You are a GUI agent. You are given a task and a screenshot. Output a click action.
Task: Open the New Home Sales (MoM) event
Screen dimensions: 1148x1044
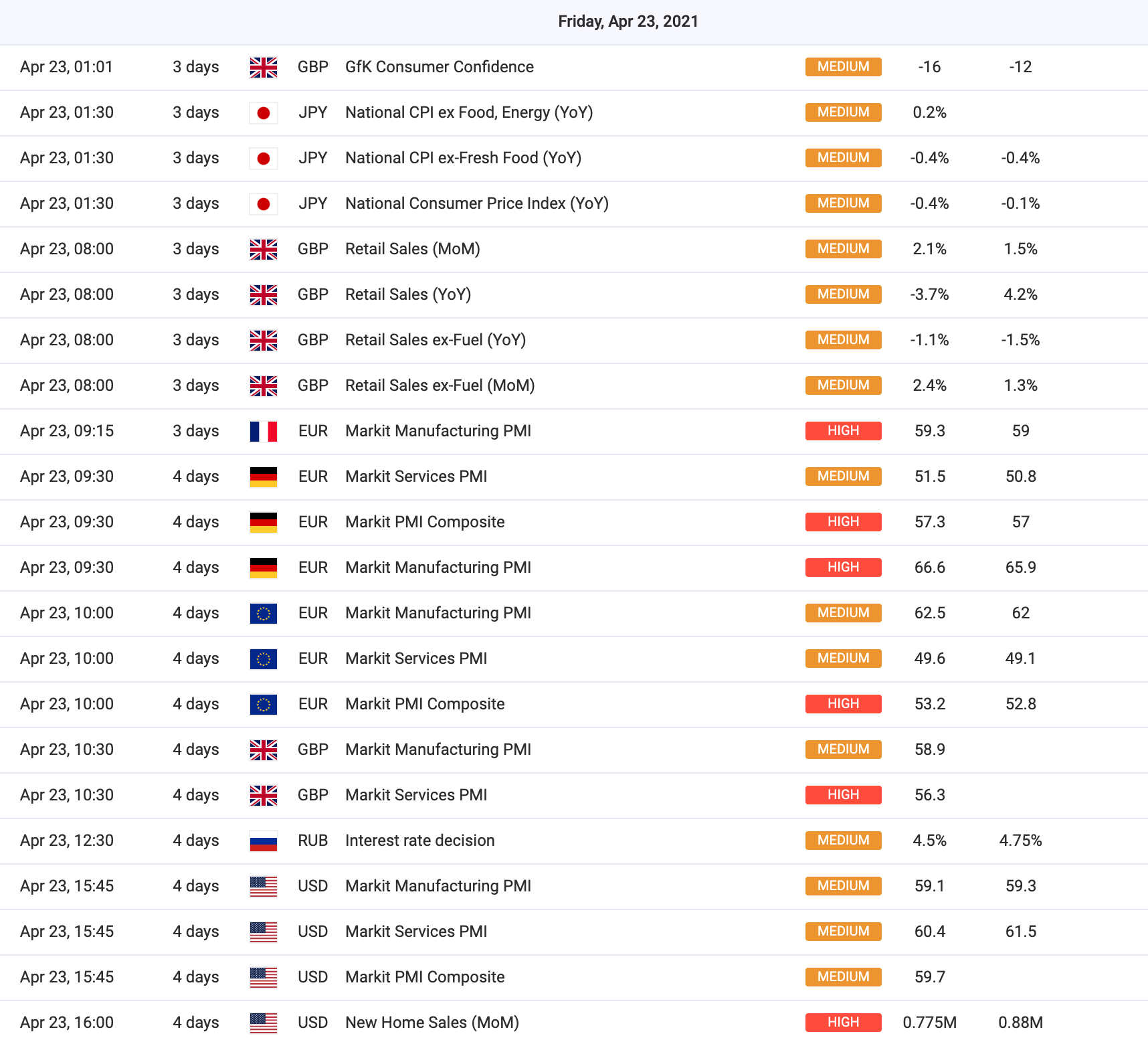[432, 1023]
